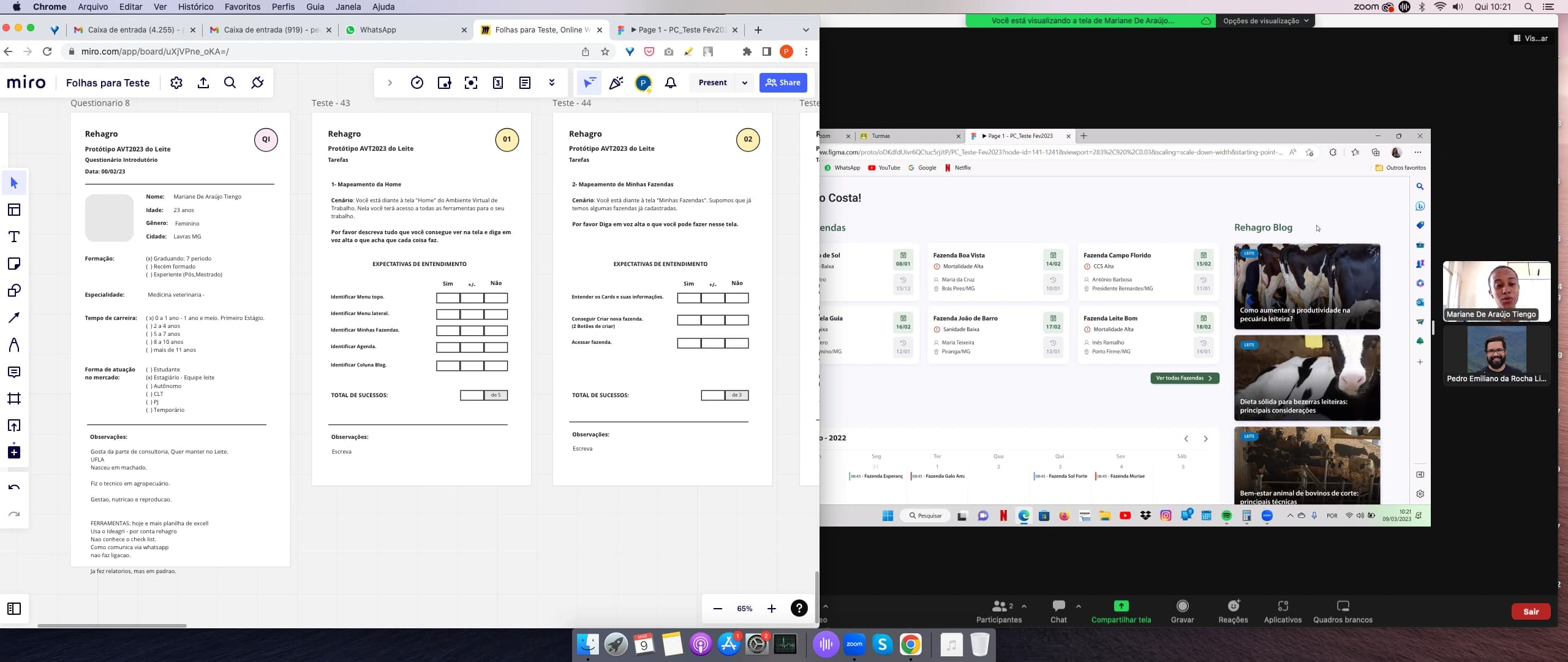The image size is (1568, 662).
Task: Open the Miro timer tool
Action: tap(417, 83)
